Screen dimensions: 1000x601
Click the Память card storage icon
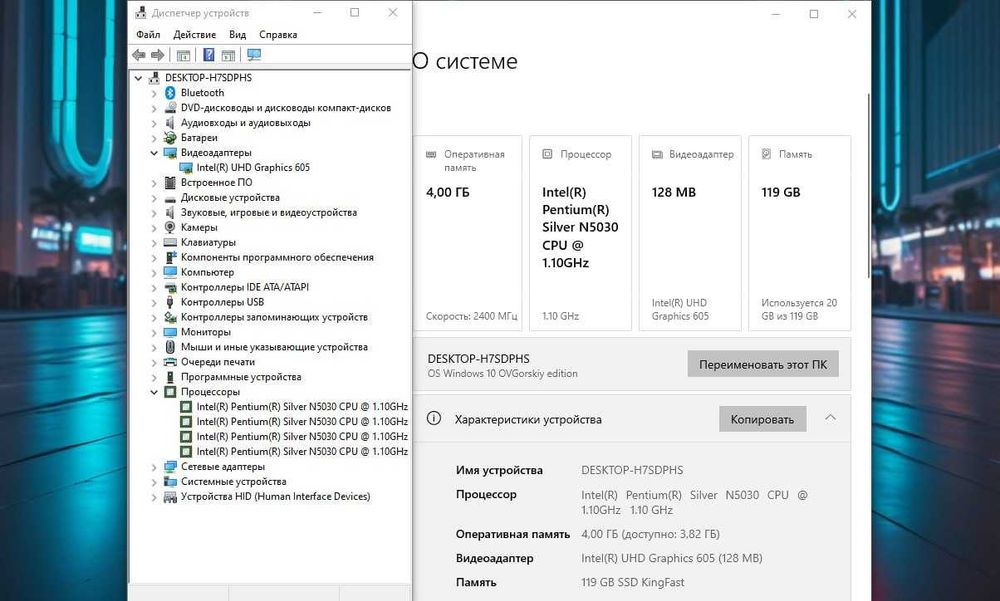pos(767,154)
